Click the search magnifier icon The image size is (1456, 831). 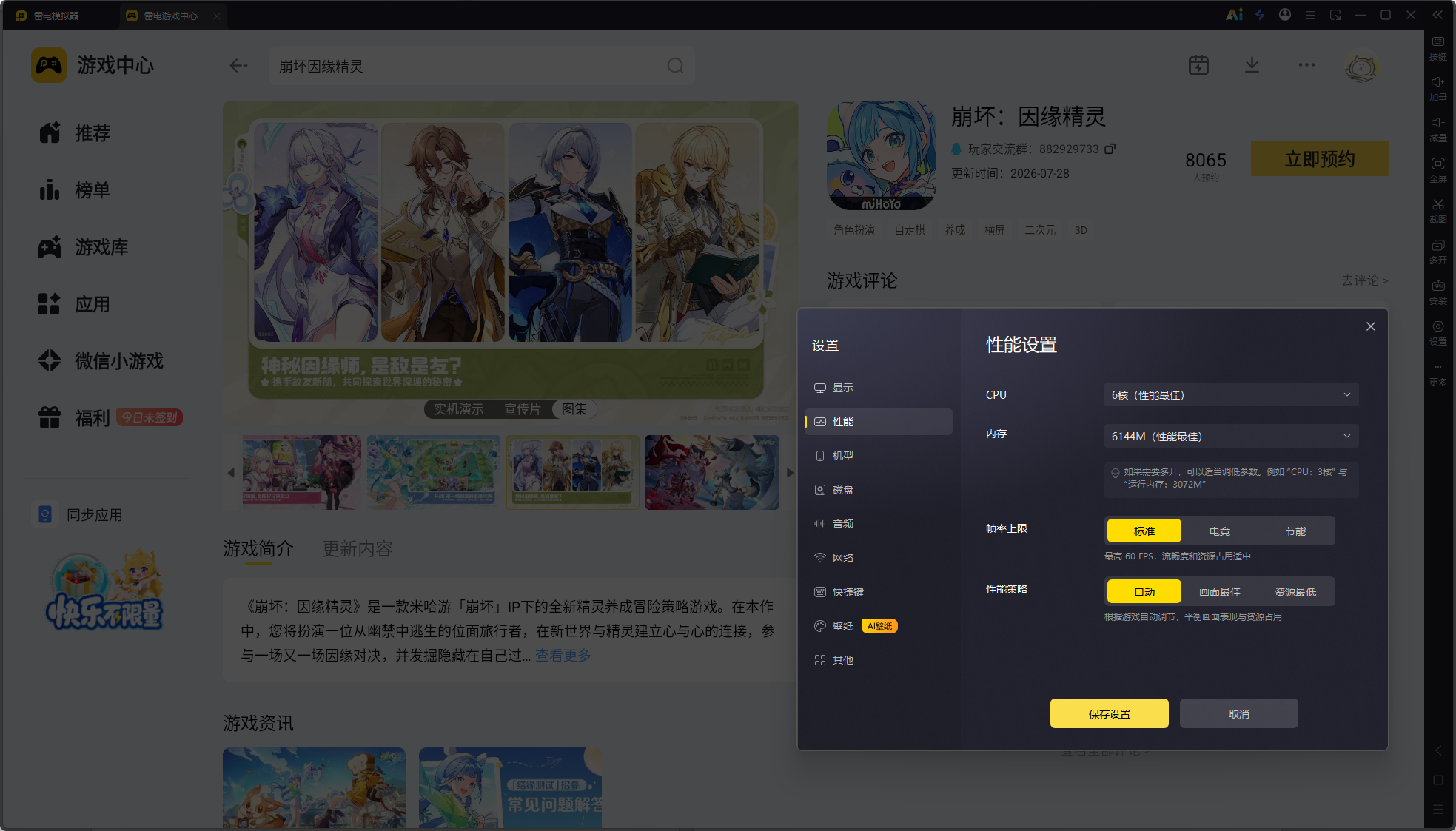[675, 66]
